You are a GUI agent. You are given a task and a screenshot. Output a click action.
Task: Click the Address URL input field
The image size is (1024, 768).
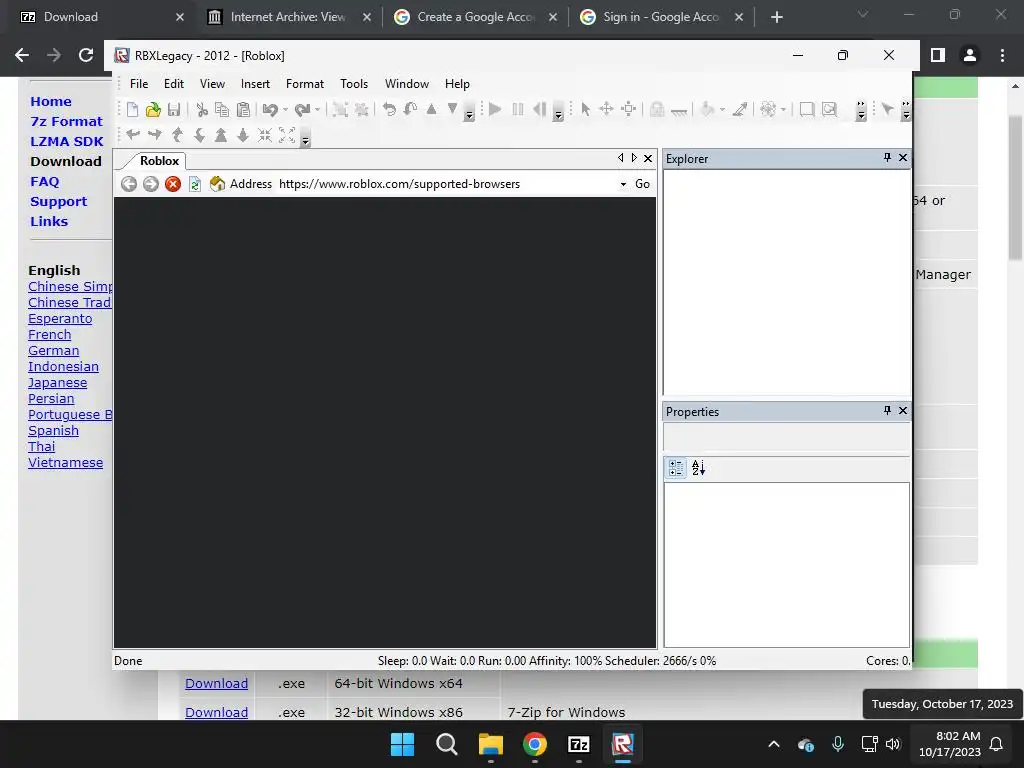coord(447,184)
